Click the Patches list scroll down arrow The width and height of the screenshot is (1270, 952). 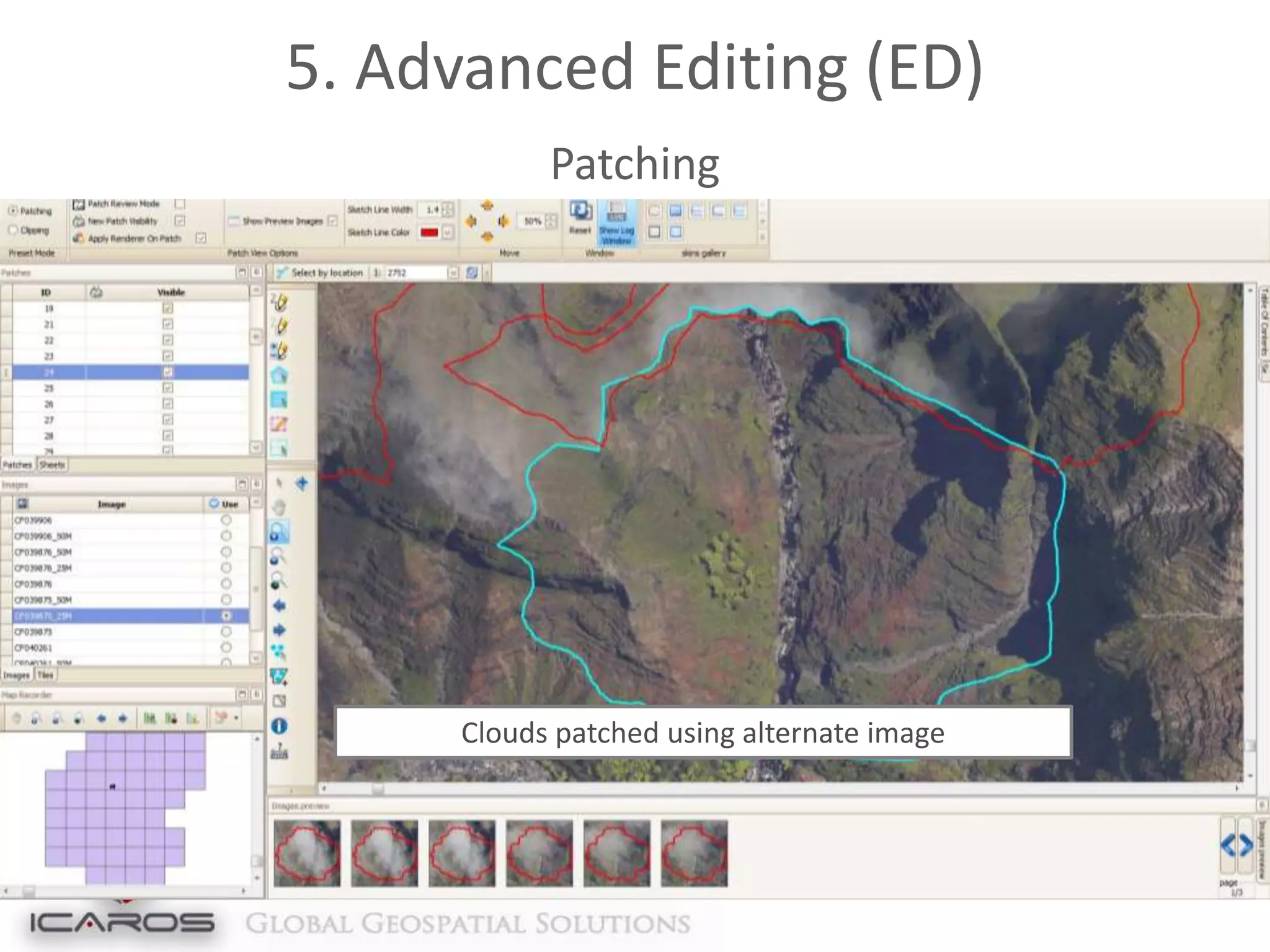256,447
